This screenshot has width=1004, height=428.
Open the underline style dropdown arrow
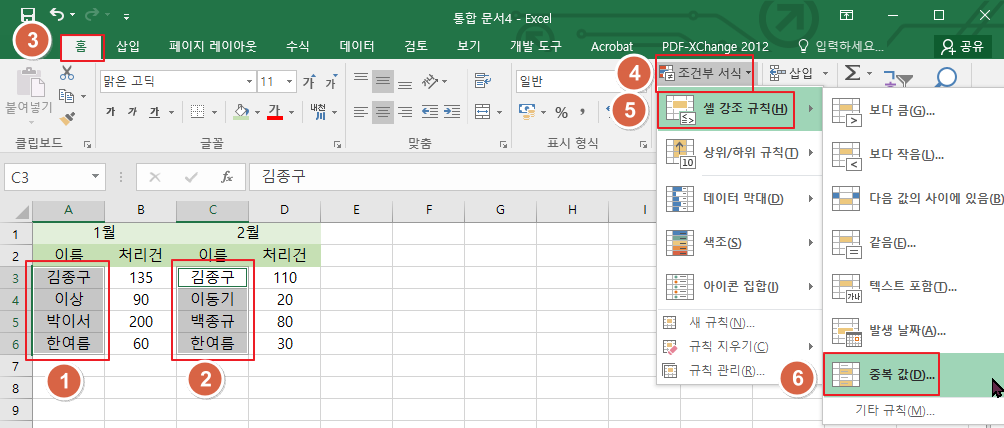coord(172,113)
